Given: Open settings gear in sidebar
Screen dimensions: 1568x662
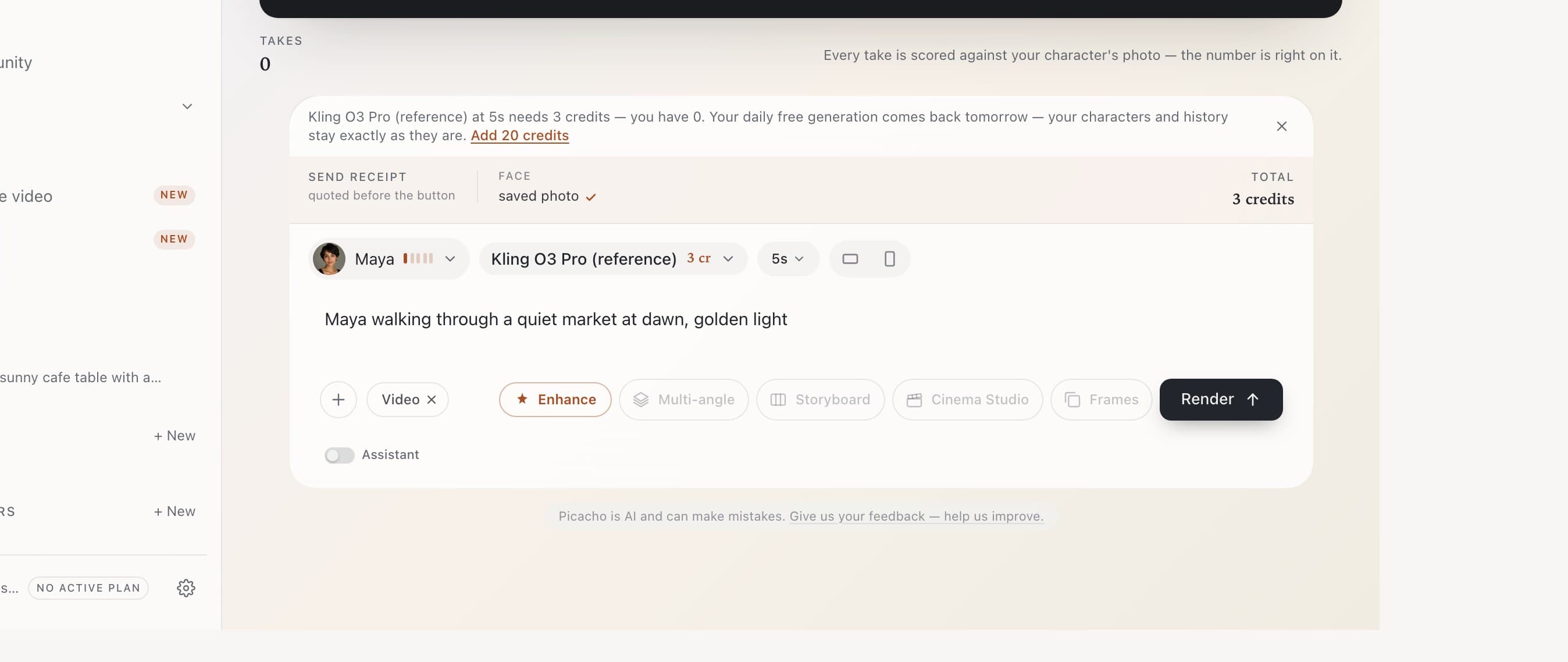Looking at the screenshot, I should [186, 588].
